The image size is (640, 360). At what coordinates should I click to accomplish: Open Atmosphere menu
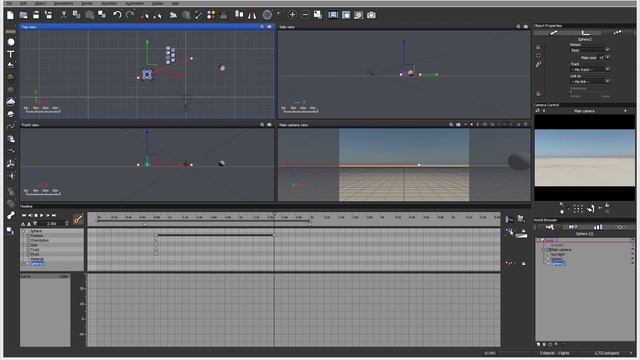pyautogui.click(x=64, y=3)
